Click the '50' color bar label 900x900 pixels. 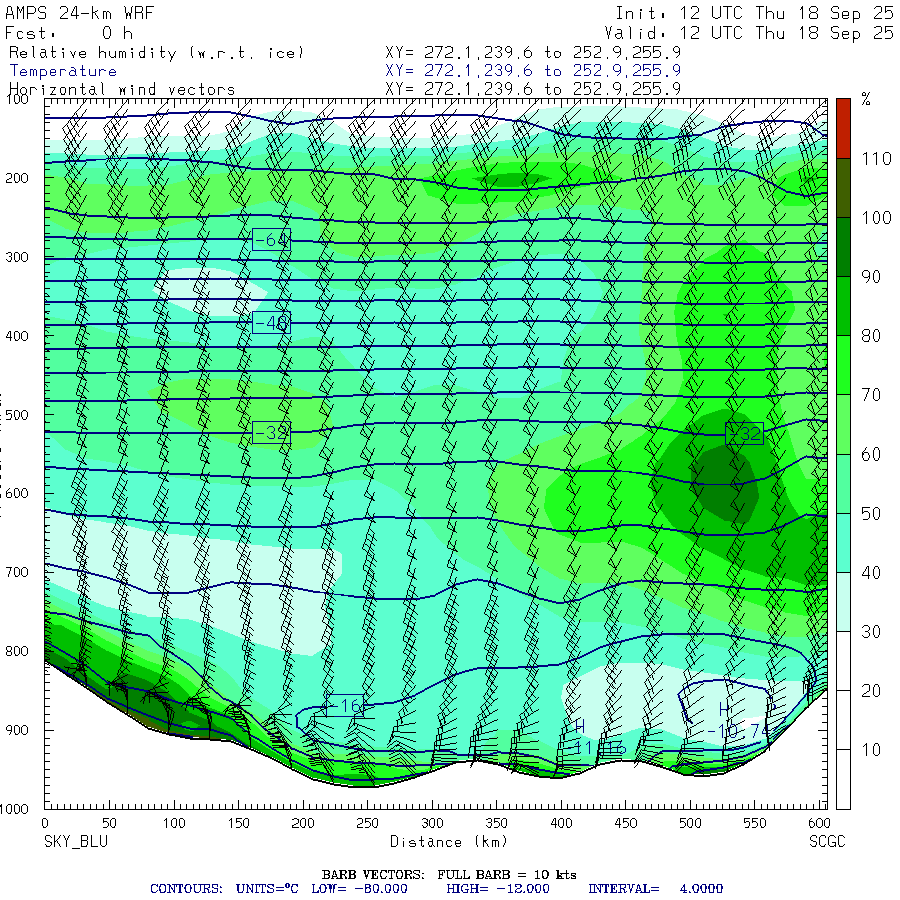871,513
